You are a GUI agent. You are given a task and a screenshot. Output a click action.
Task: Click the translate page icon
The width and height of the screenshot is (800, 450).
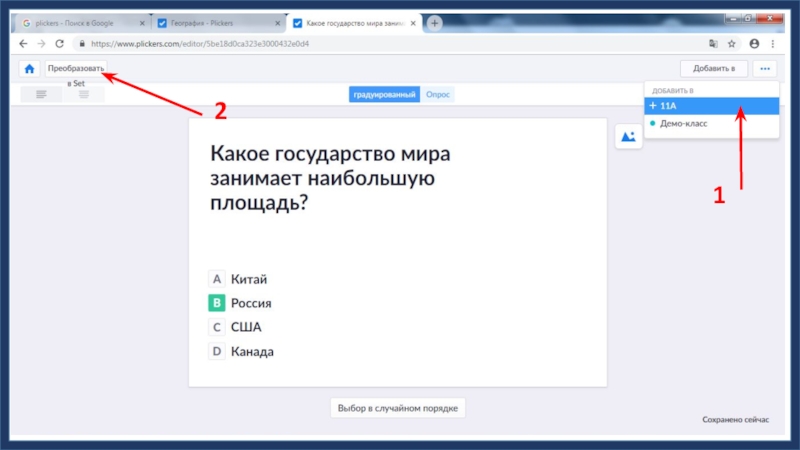pyautogui.click(x=712, y=44)
